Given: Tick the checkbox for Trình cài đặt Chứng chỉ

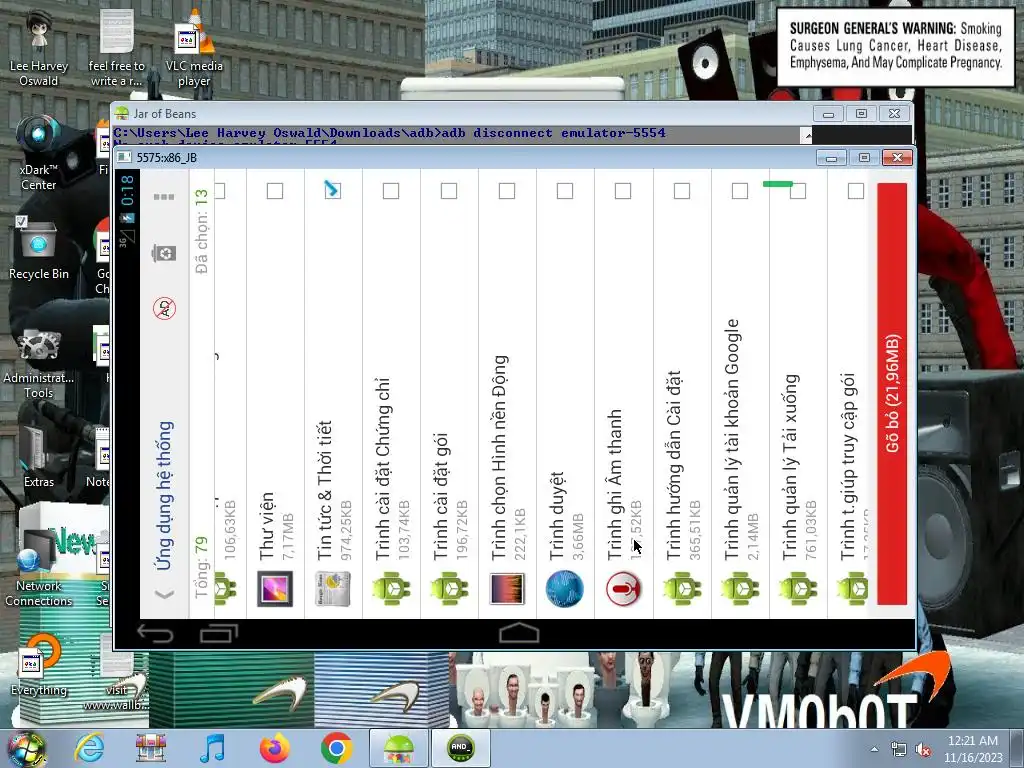Looking at the screenshot, I should 391,191.
